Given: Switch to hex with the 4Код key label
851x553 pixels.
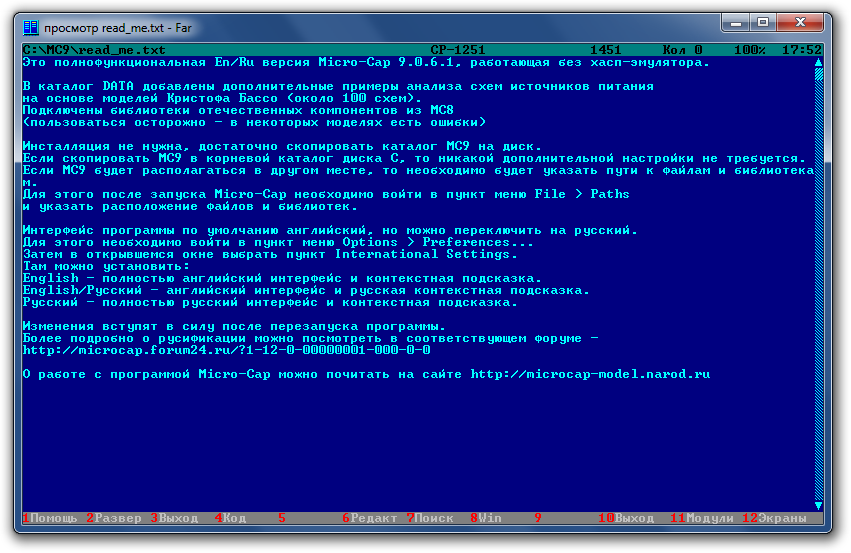Looking at the screenshot, I should tap(230, 518).
